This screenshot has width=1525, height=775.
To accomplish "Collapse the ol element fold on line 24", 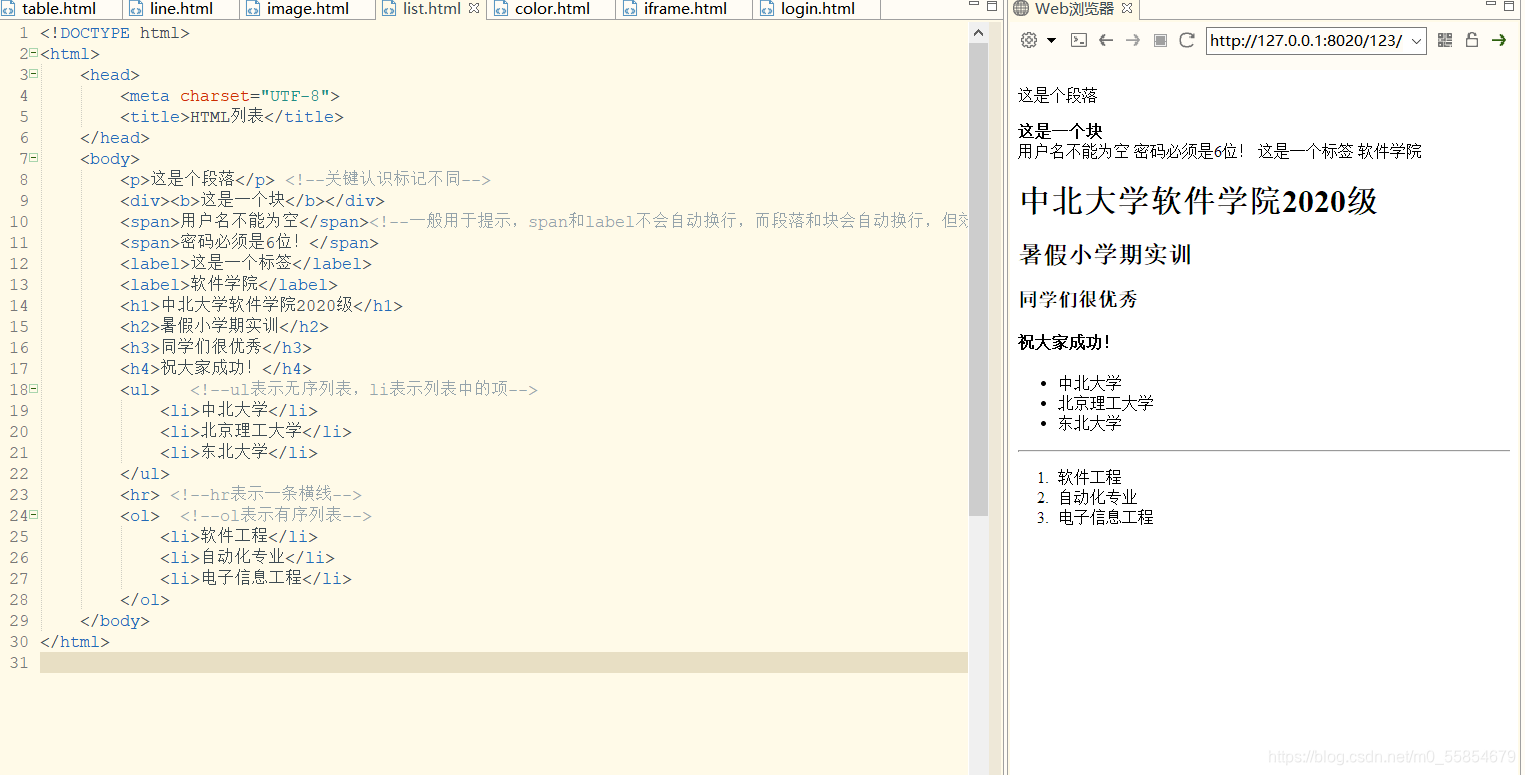I will pos(33,514).
